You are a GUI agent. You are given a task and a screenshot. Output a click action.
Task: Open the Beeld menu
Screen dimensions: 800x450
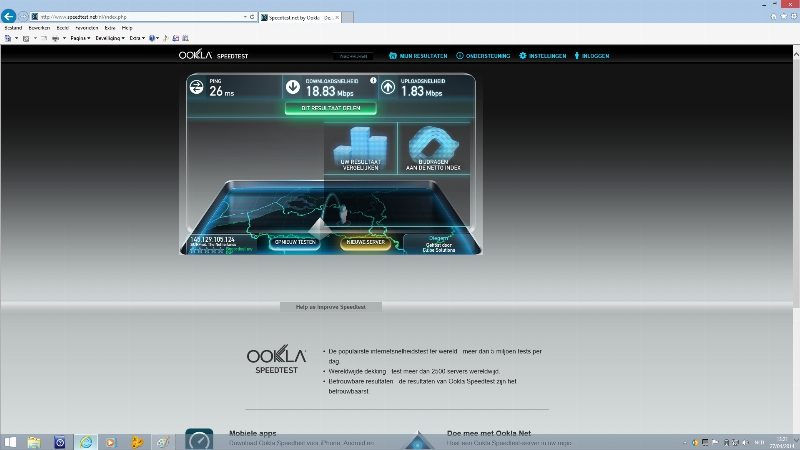click(62, 28)
